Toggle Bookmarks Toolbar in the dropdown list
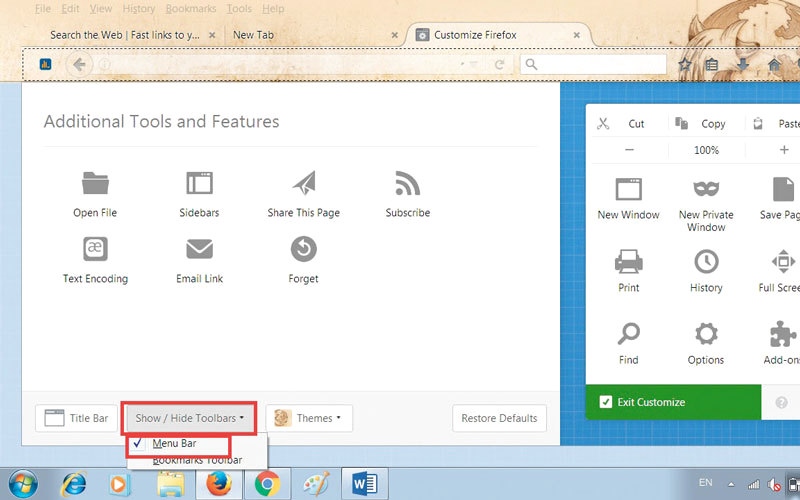The image size is (800, 500). [197, 460]
